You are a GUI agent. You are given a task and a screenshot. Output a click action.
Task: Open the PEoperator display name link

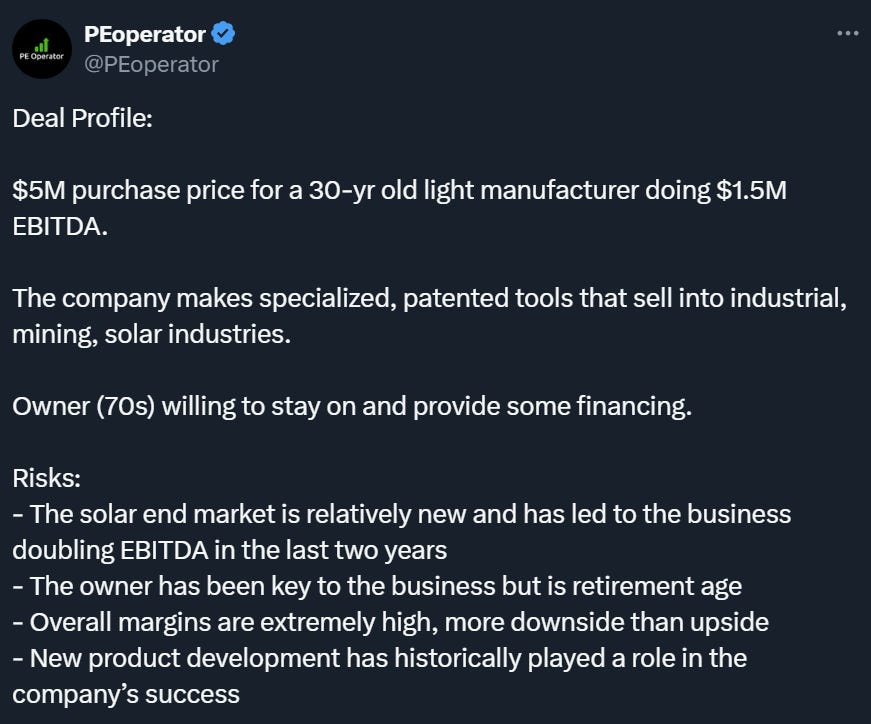click(x=144, y=34)
